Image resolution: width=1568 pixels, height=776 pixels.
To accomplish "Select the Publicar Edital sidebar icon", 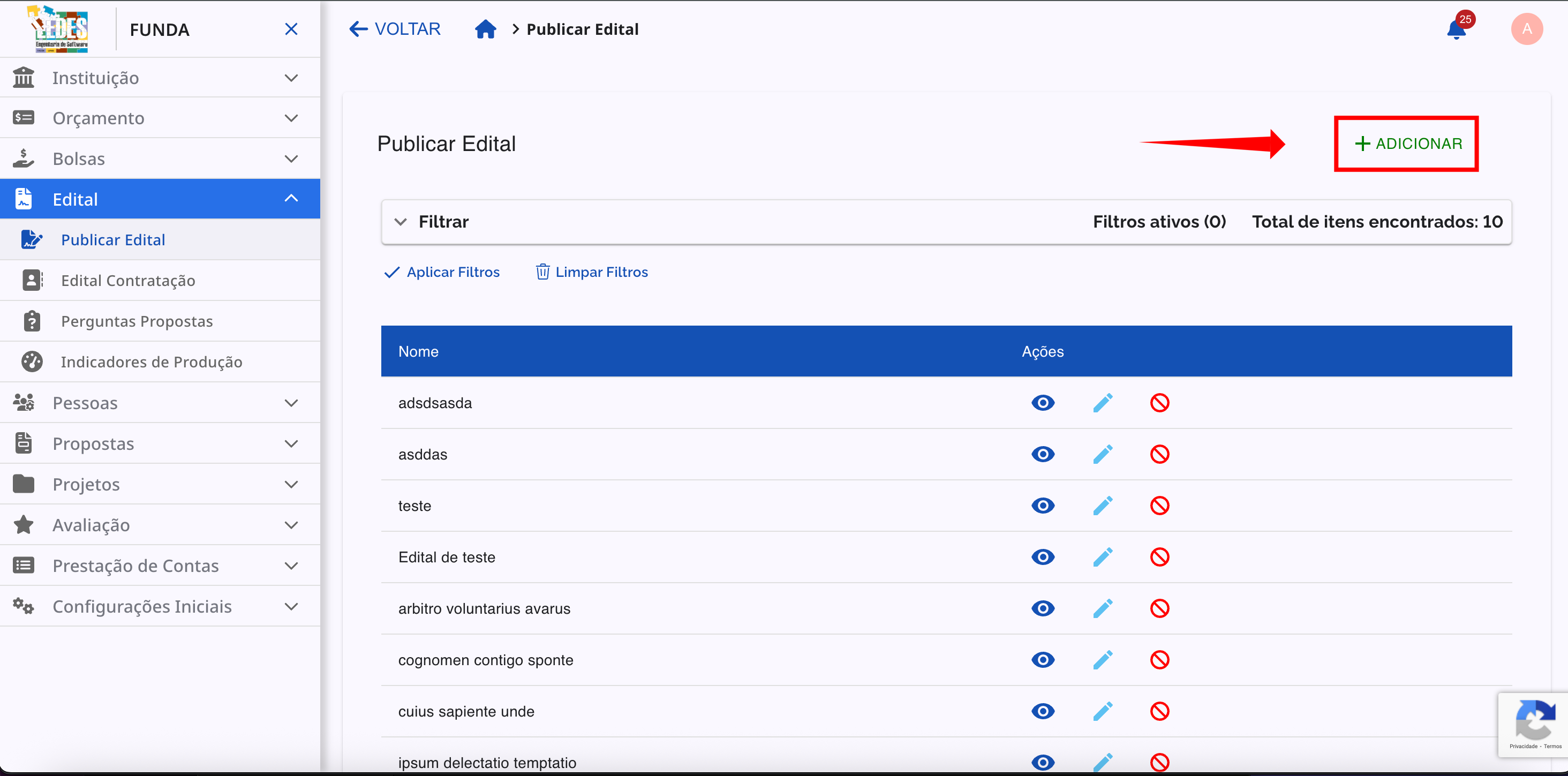I will 32,239.
